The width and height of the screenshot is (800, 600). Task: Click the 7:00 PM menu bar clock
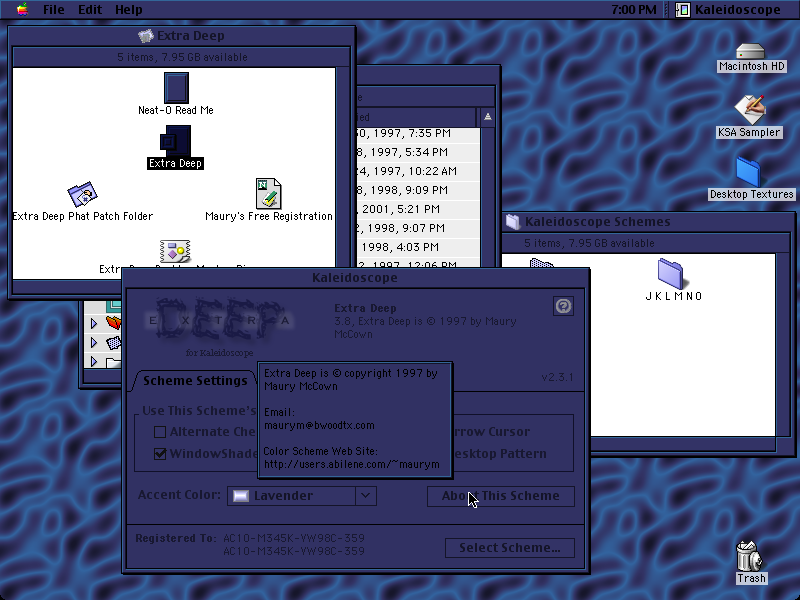coord(634,10)
